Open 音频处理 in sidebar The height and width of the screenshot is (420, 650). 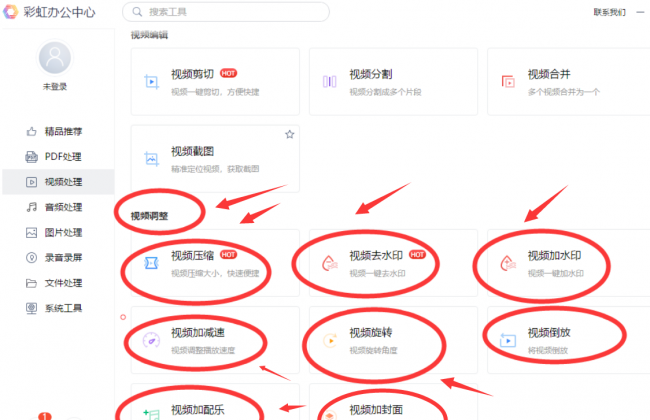coord(58,207)
